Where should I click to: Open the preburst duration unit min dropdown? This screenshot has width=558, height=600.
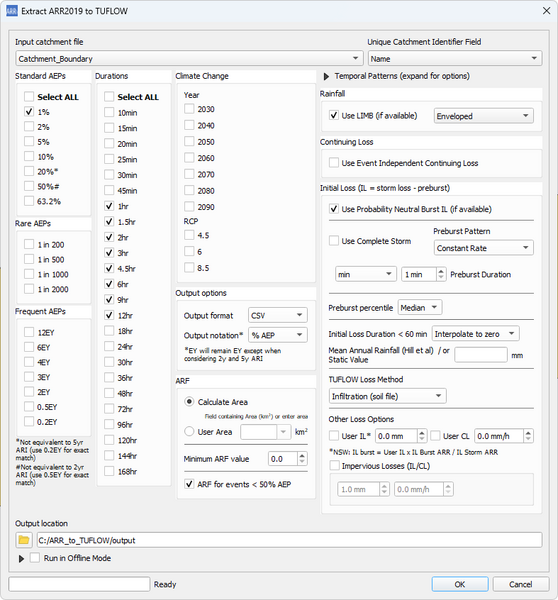click(365, 274)
